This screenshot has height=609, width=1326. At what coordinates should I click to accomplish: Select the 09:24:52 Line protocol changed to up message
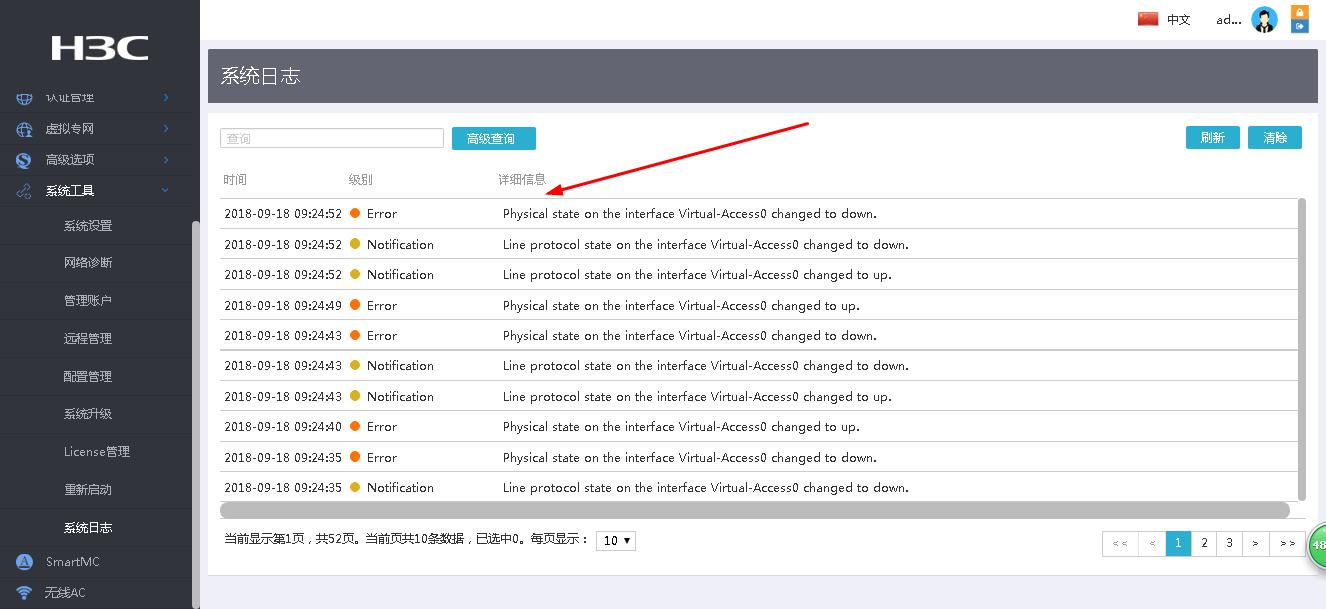(x=697, y=274)
